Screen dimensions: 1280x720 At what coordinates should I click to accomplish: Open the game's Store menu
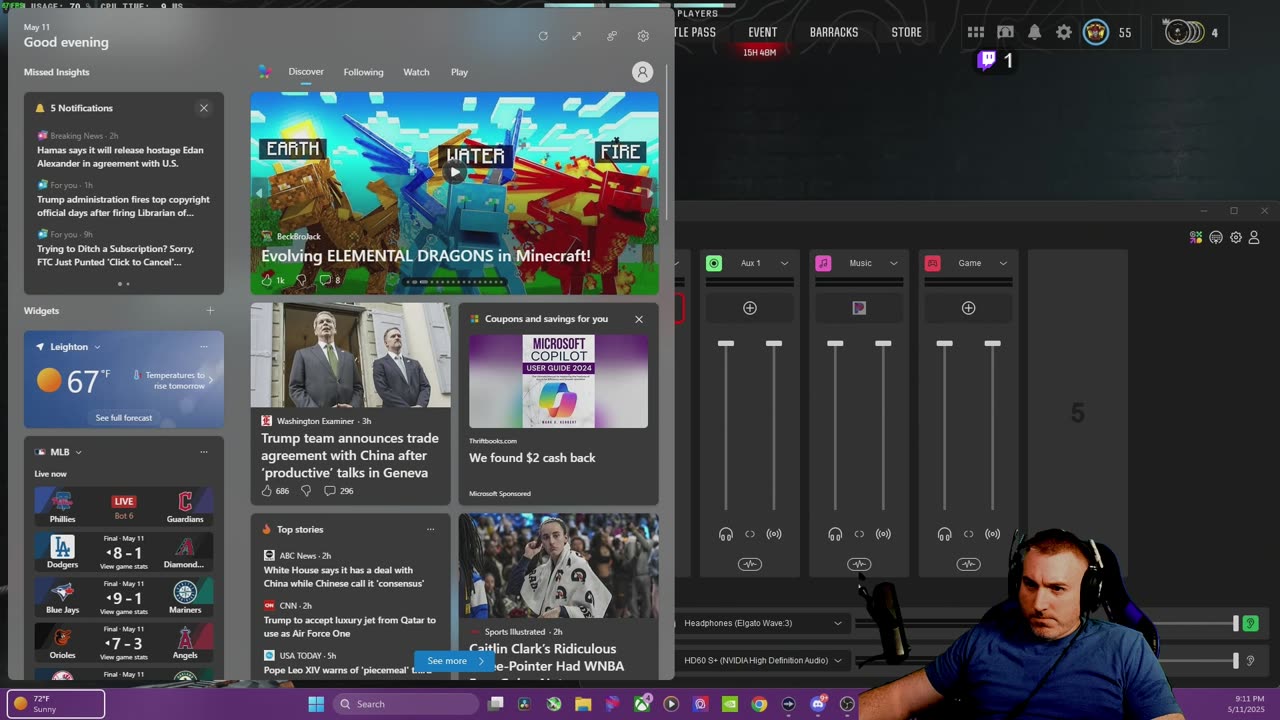click(x=906, y=32)
